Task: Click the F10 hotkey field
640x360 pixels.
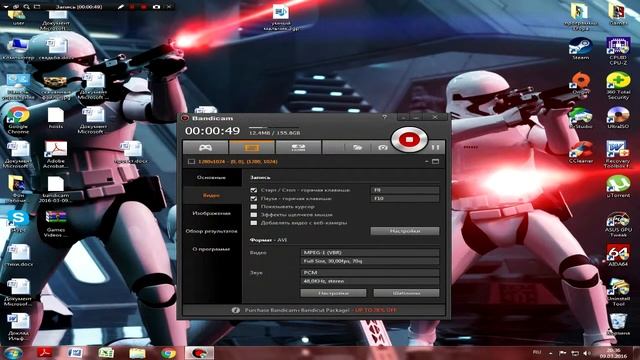Action: click(x=405, y=198)
